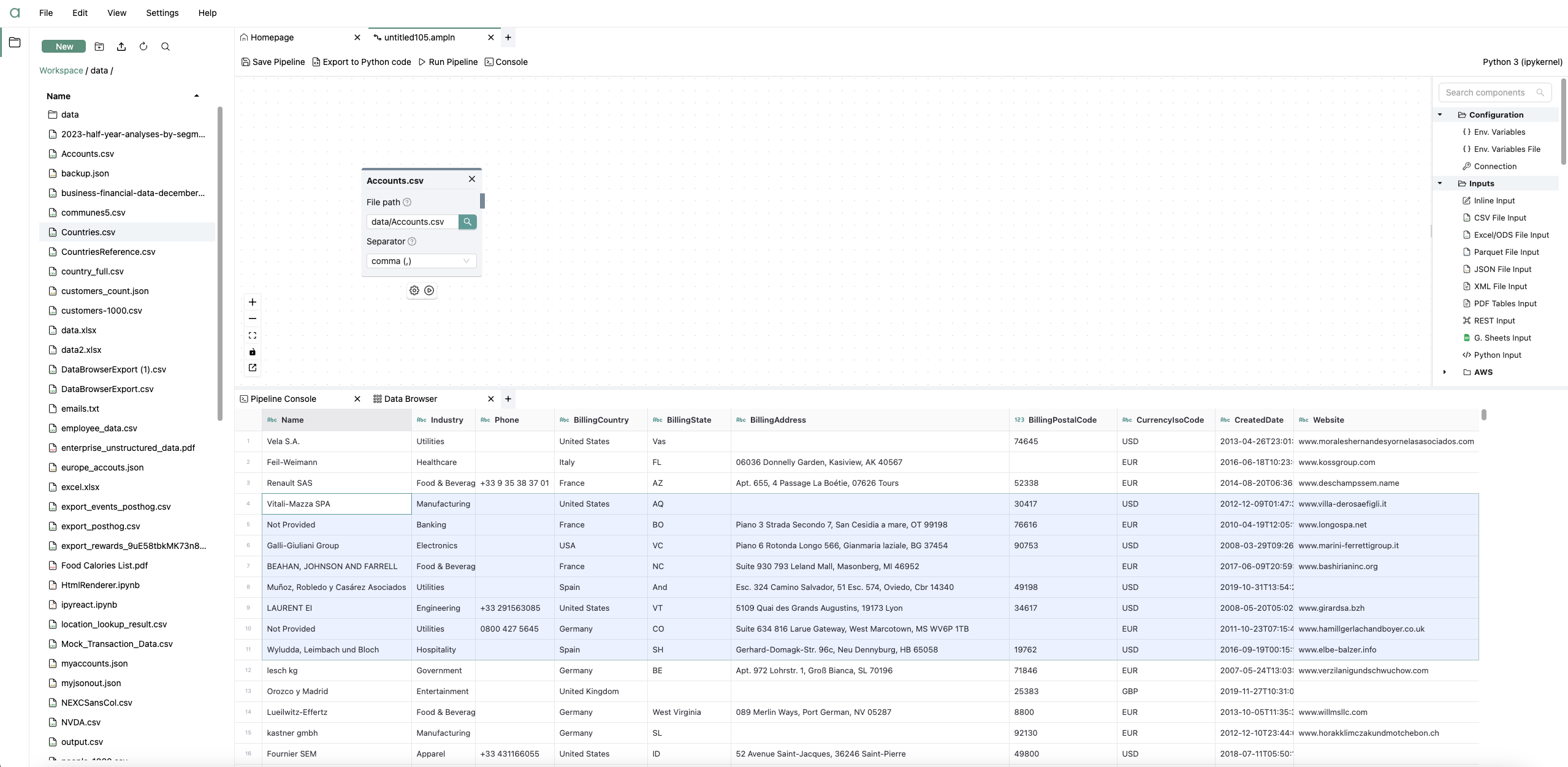Image resolution: width=1568 pixels, height=767 pixels.
Task: Click fit view icon on canvas
Action: (253, 335)
